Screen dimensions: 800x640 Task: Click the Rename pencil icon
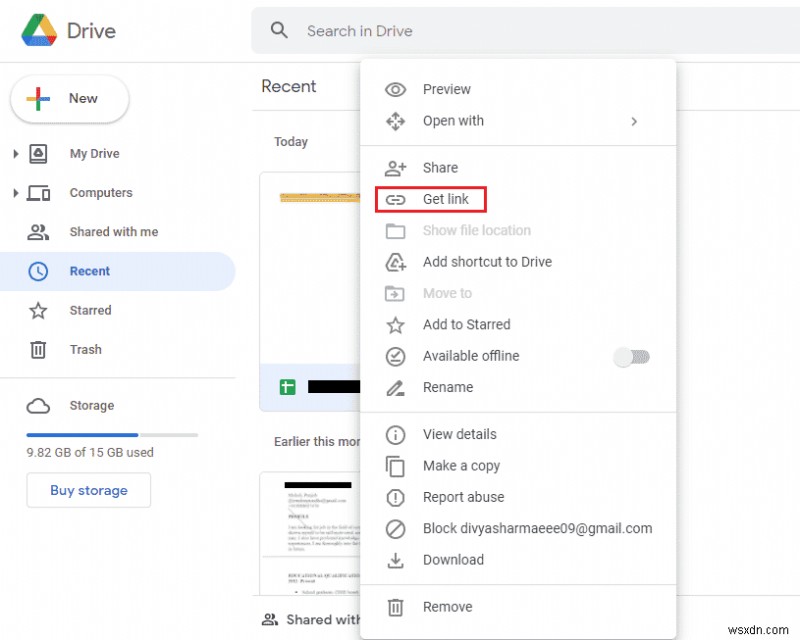point(396,387)
